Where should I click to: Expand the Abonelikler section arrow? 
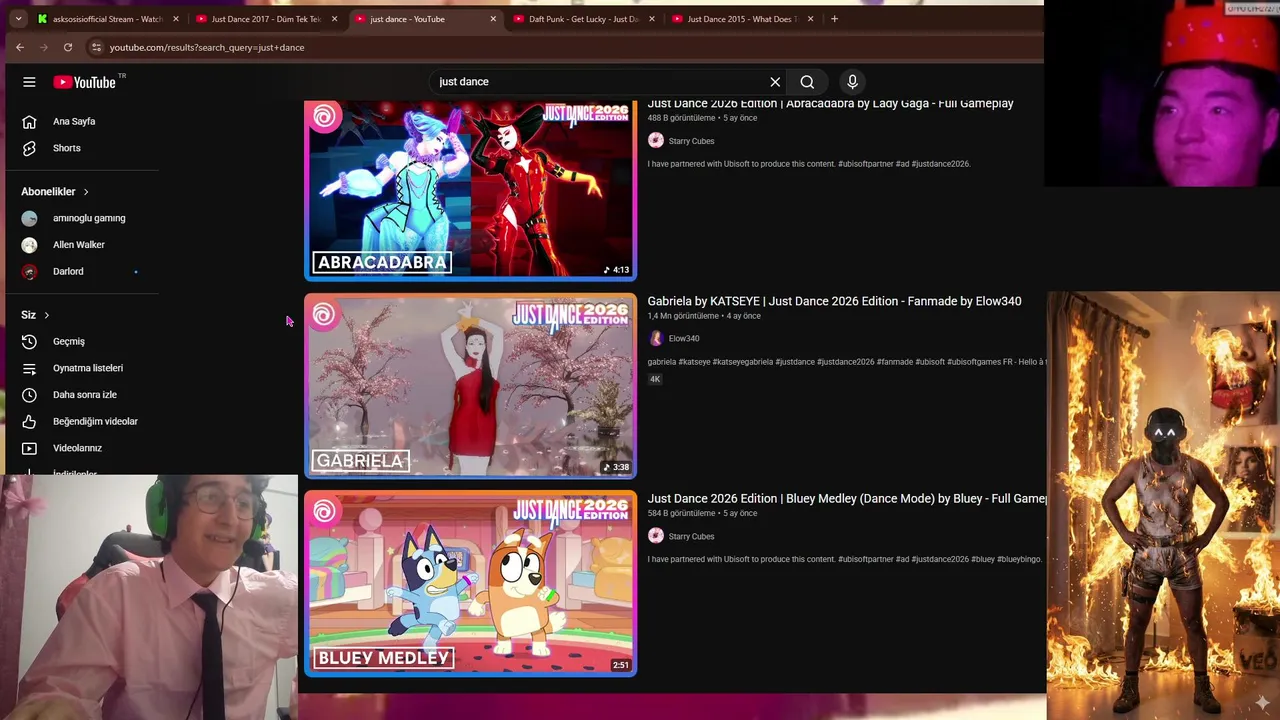[86, 192]
